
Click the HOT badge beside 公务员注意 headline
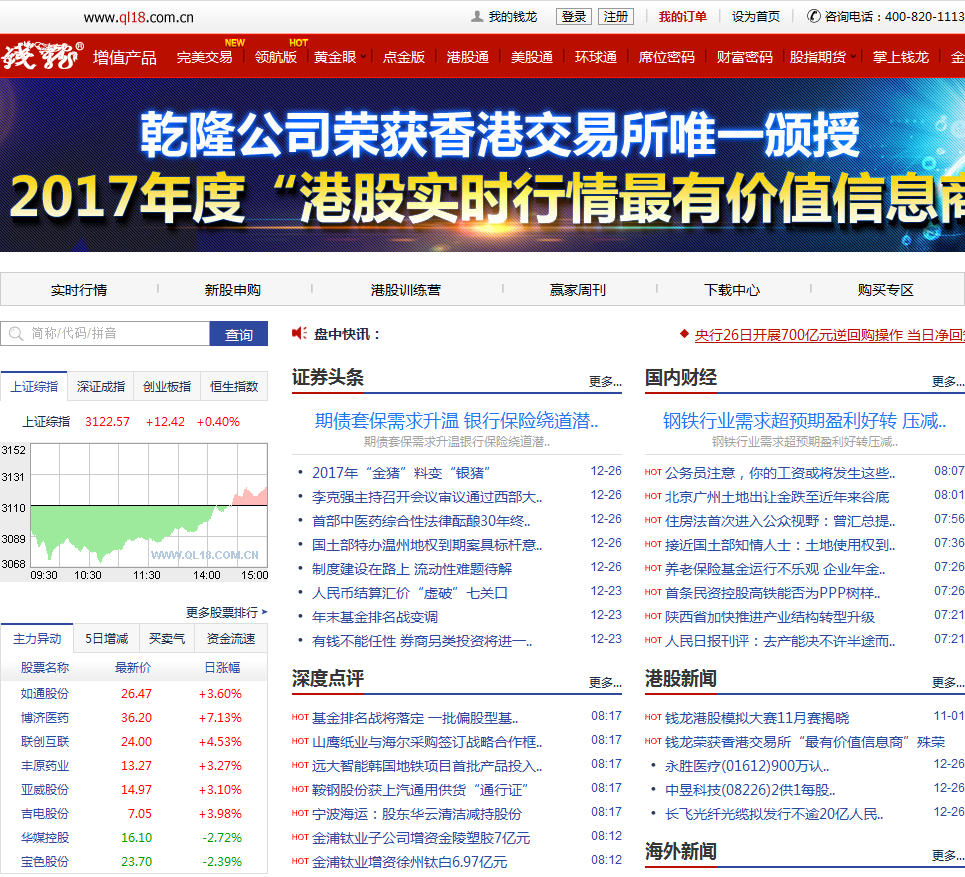coord(653,473)
